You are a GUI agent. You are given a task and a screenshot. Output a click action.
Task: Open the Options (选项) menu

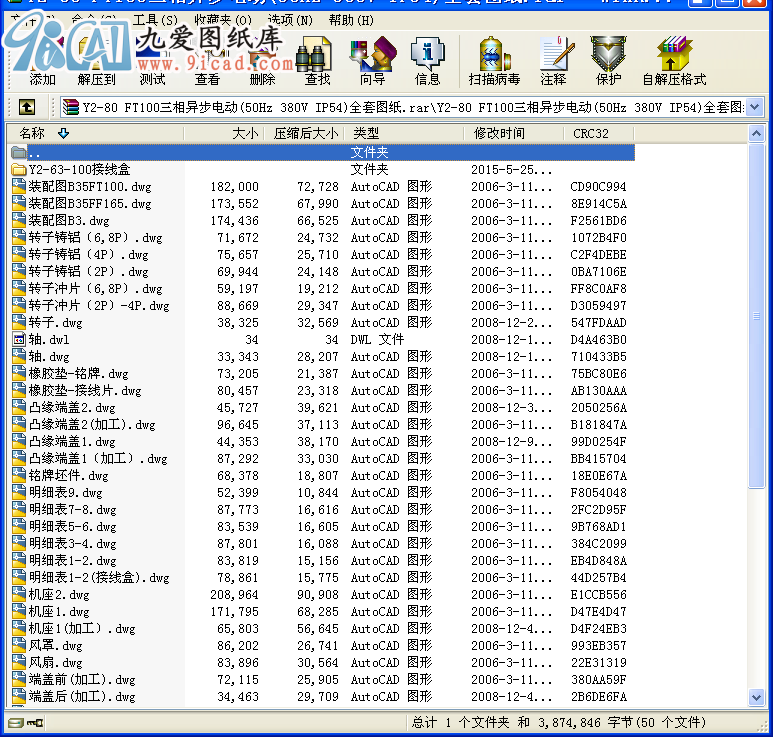[287, 20]
